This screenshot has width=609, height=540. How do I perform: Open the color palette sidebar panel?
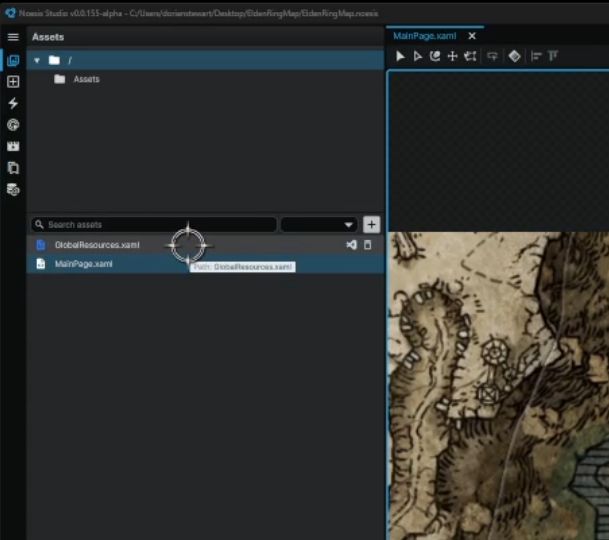pos(13,125)
